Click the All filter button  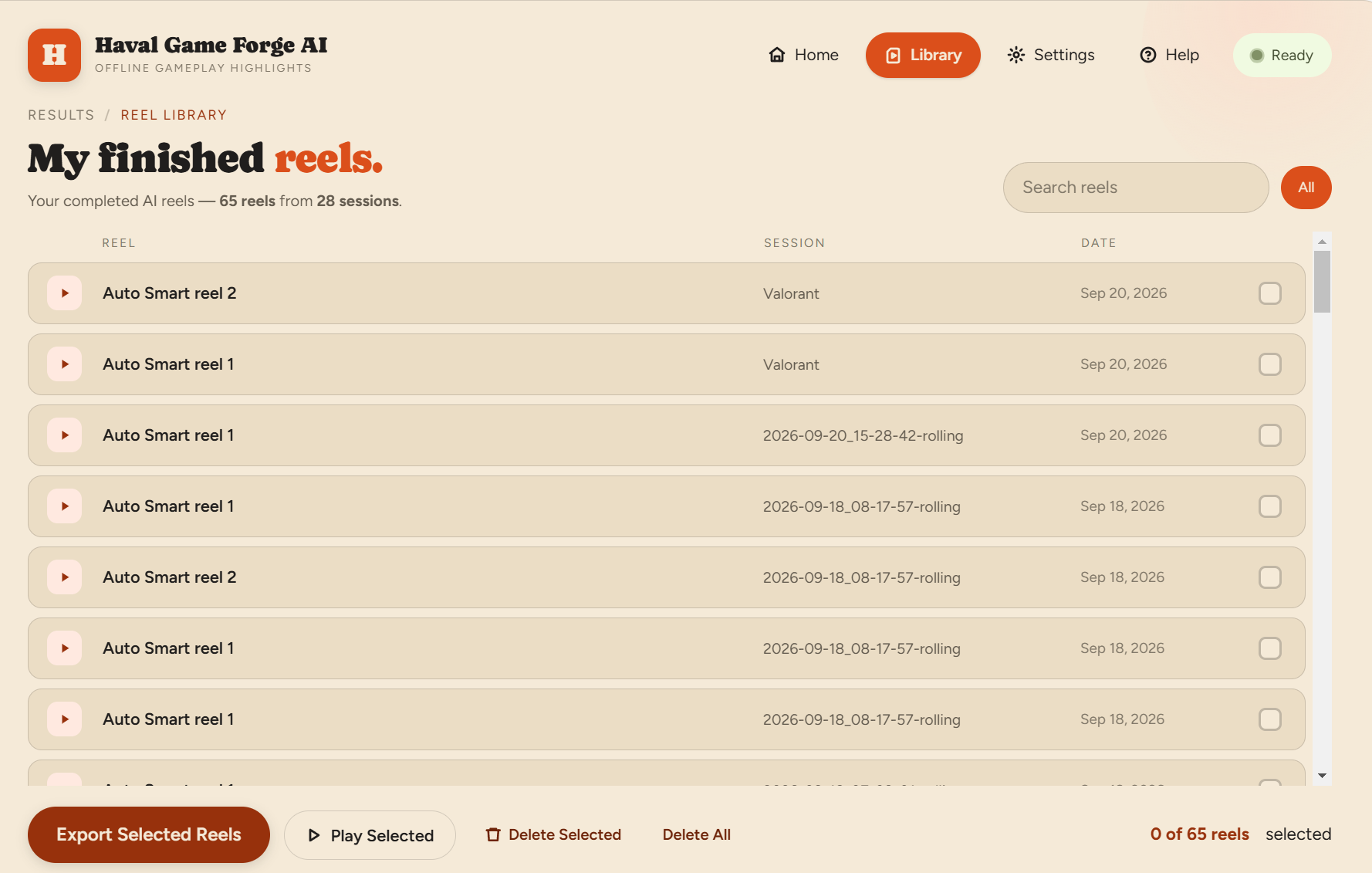pyautogui.click(x=1306, y=188)
